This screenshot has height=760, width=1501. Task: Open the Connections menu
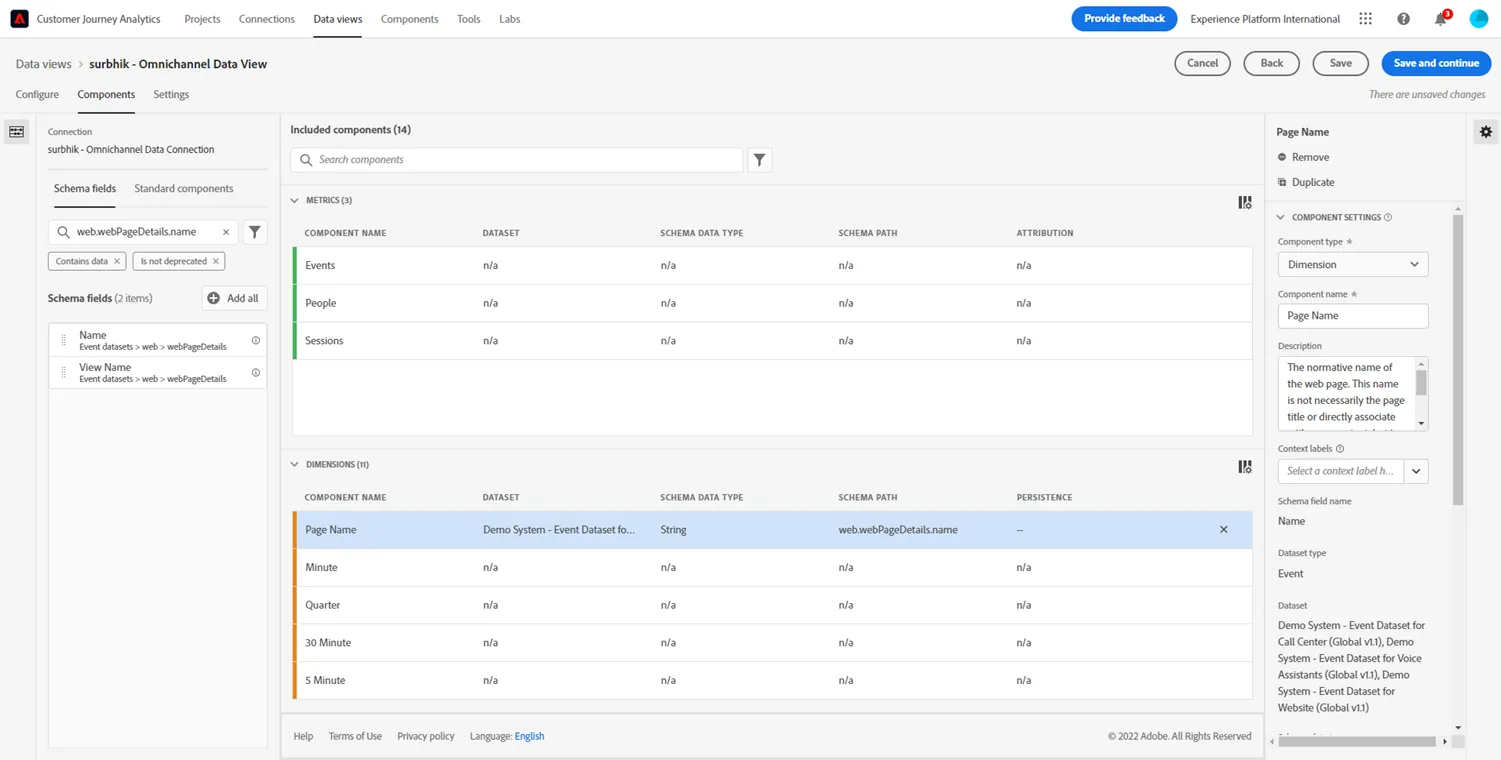[x=267, y=19]
